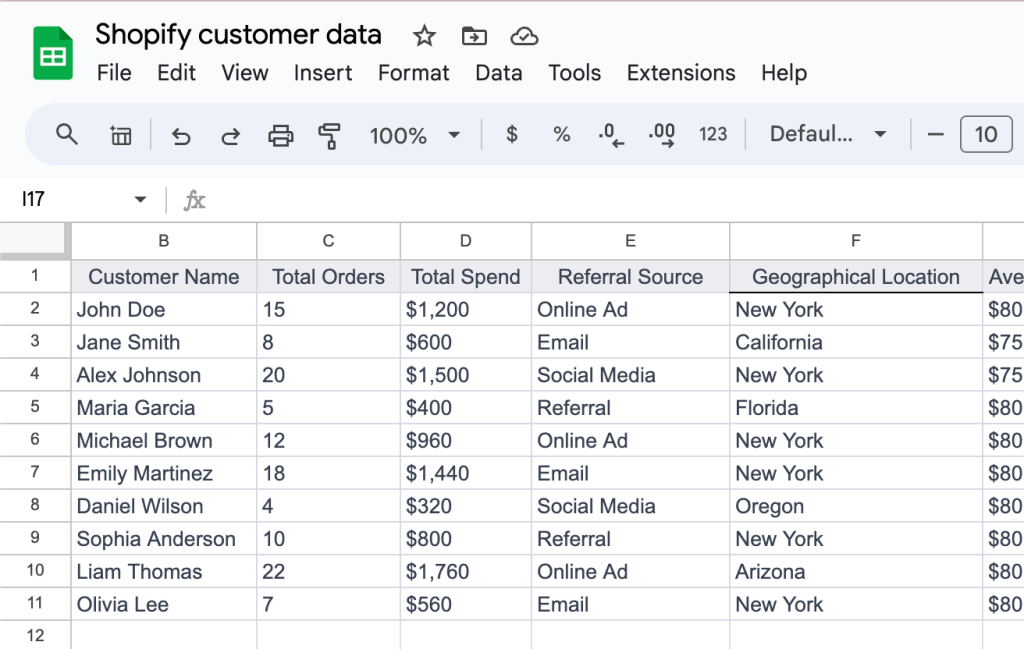Select row 1 header
This screenshot has width=1024, height=649.
tap(35, 276)
